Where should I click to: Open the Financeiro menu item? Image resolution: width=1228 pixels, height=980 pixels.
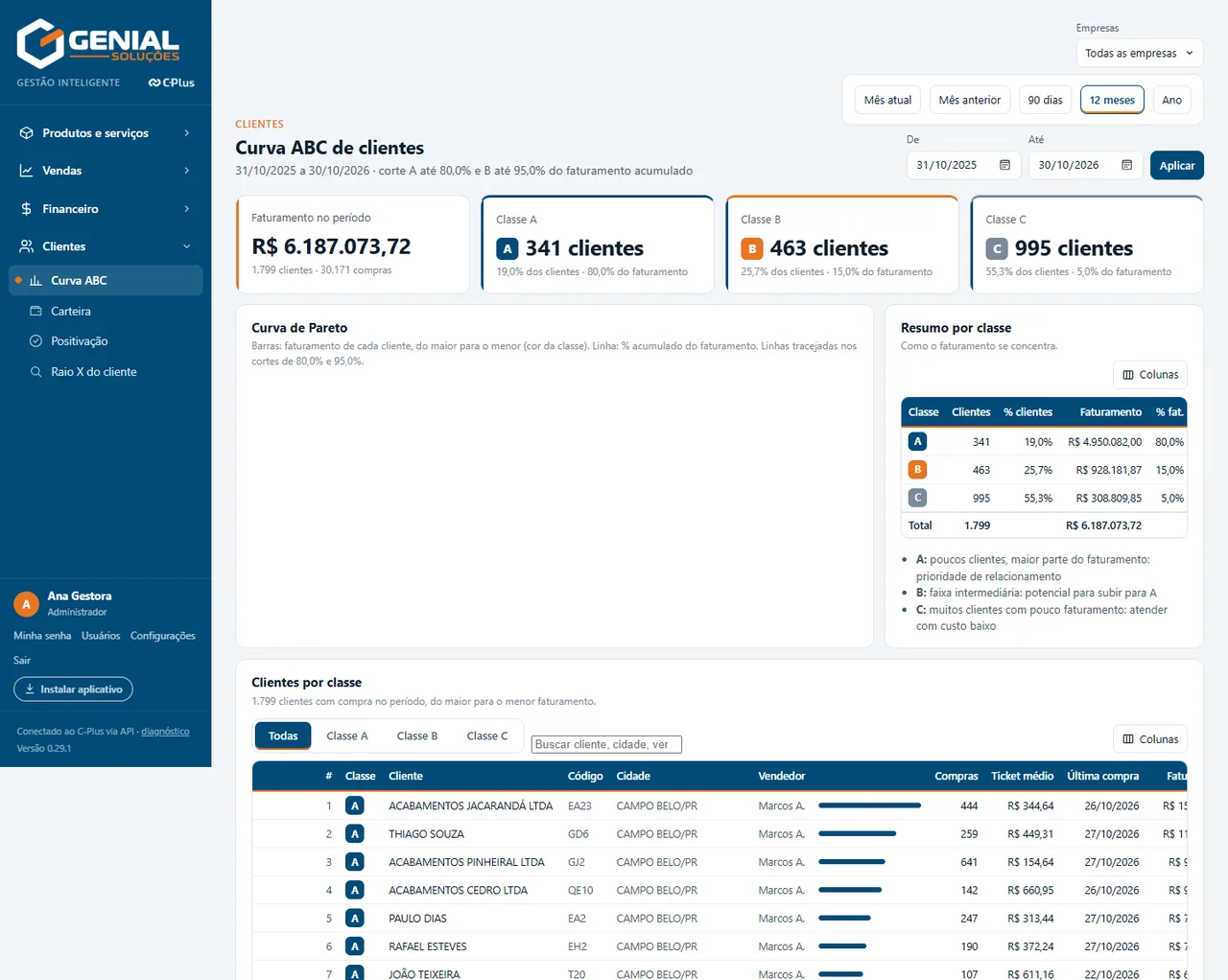pos(106,209)
